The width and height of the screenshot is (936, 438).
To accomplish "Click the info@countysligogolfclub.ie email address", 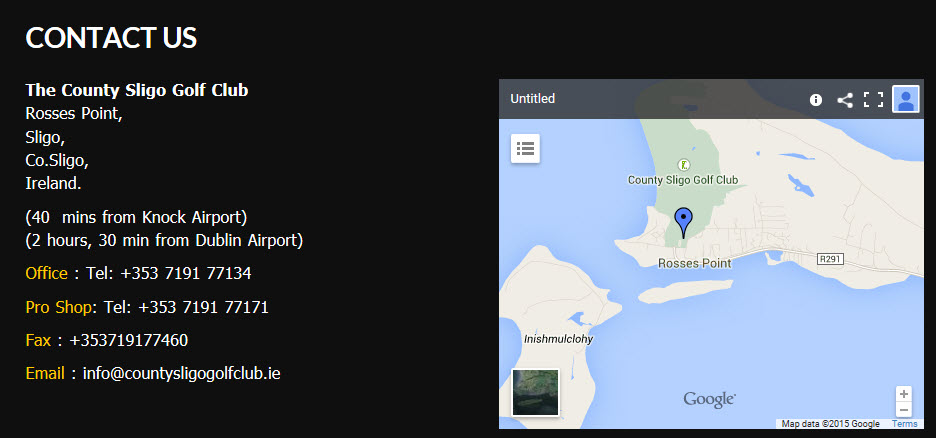I will [x=181, y=373].
